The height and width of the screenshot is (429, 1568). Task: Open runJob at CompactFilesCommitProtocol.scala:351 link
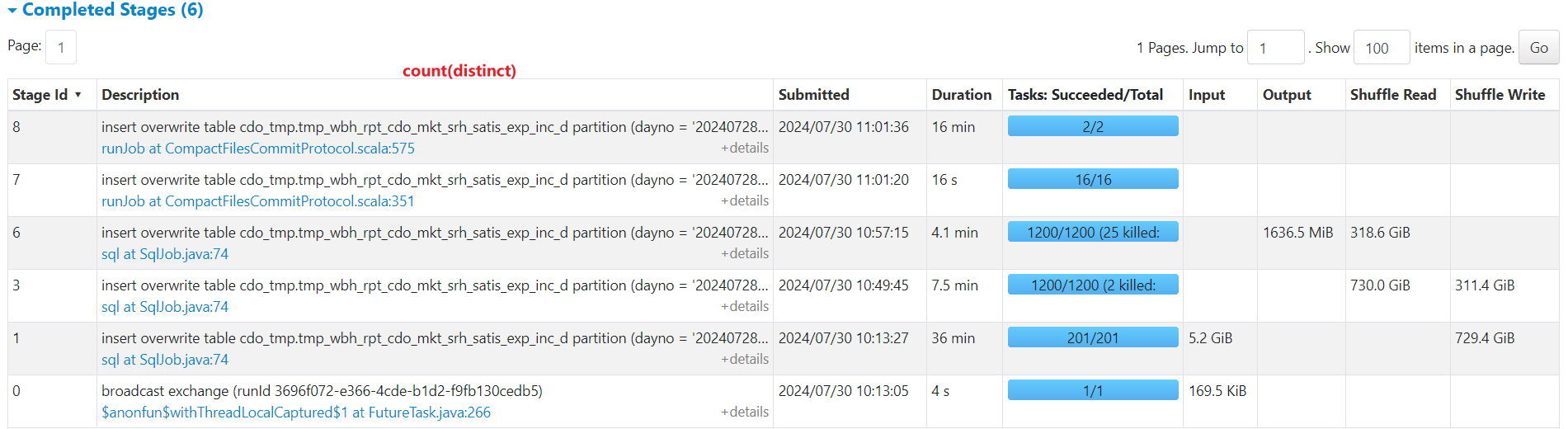258,201
